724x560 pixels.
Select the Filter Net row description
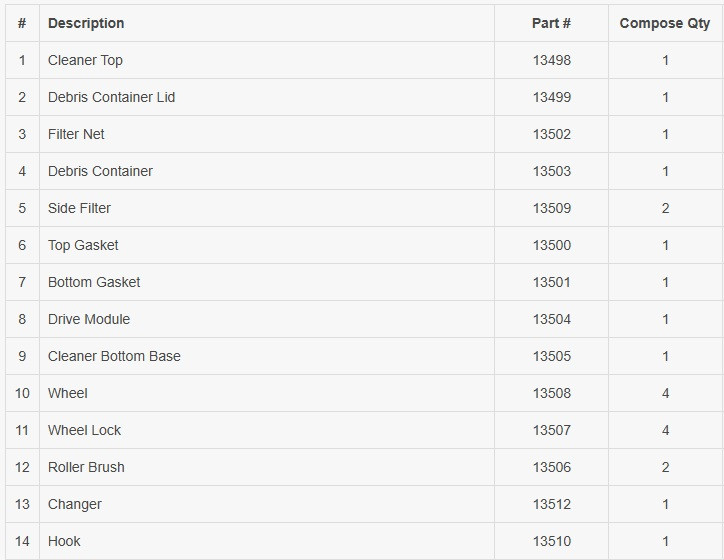pos(76,134)
